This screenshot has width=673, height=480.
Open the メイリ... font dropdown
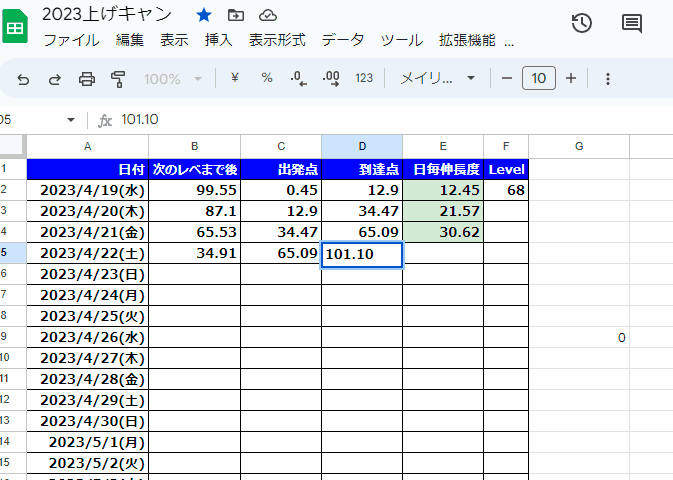(440, 78)
